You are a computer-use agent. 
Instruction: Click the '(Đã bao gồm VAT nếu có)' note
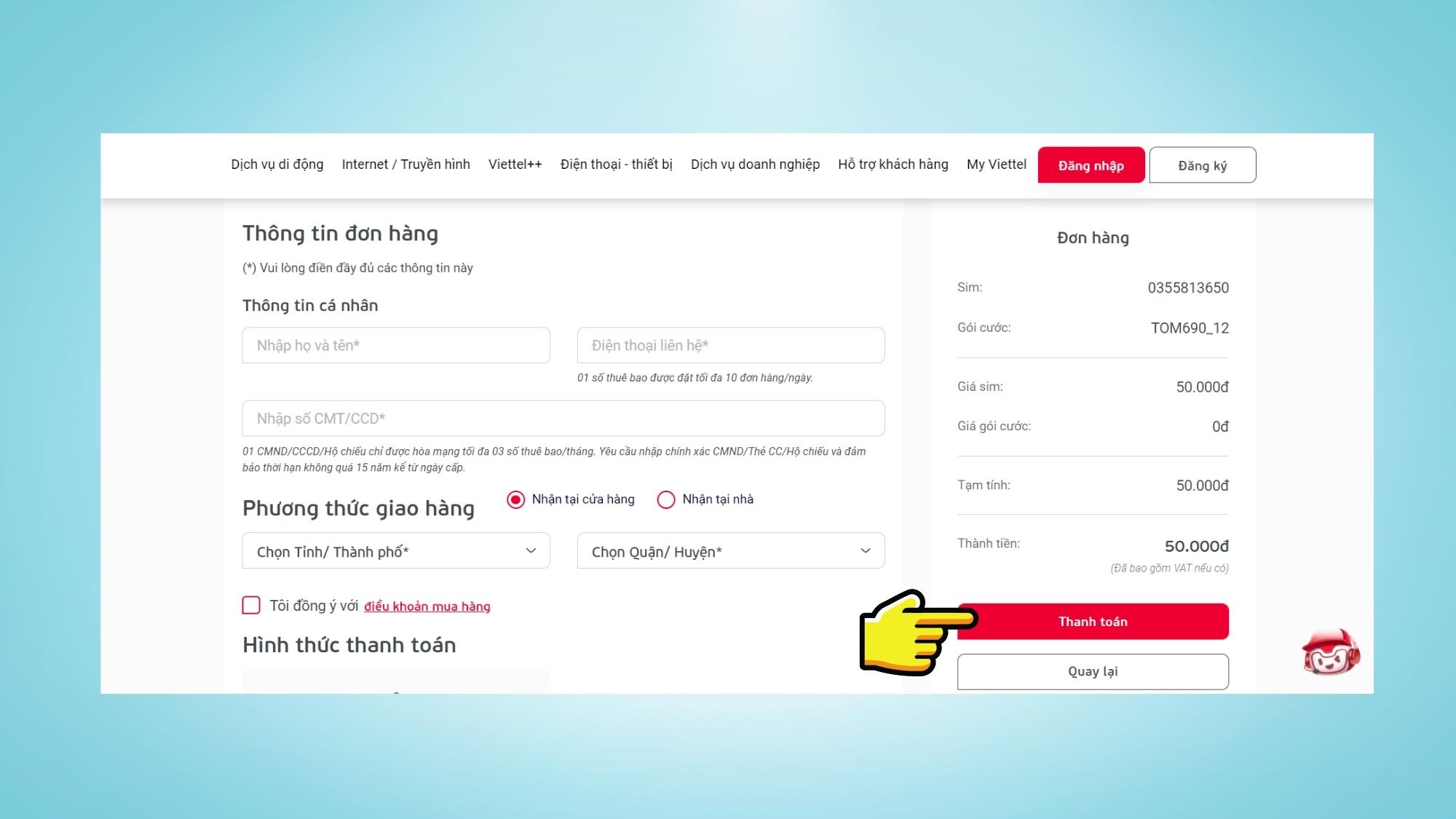(1170, 569)
